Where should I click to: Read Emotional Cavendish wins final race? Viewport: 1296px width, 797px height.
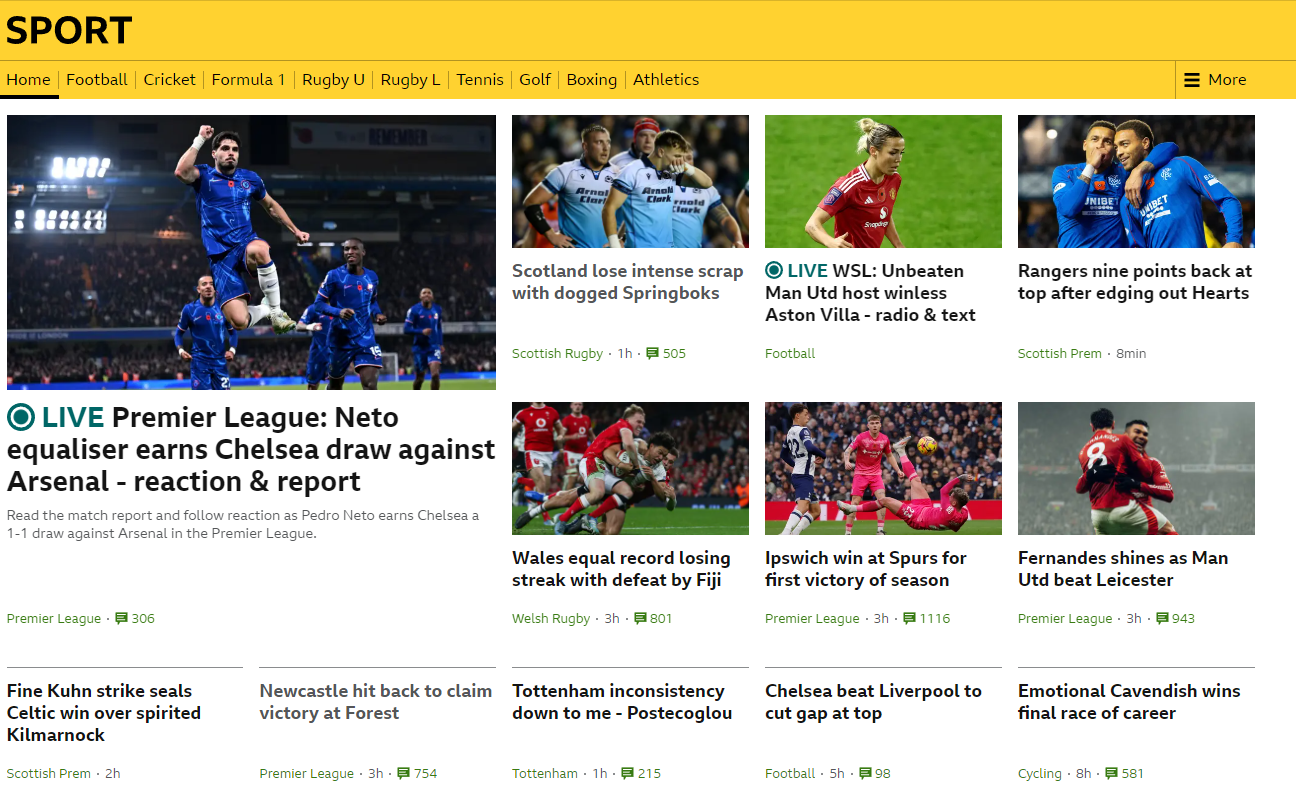coord(1129,702)
